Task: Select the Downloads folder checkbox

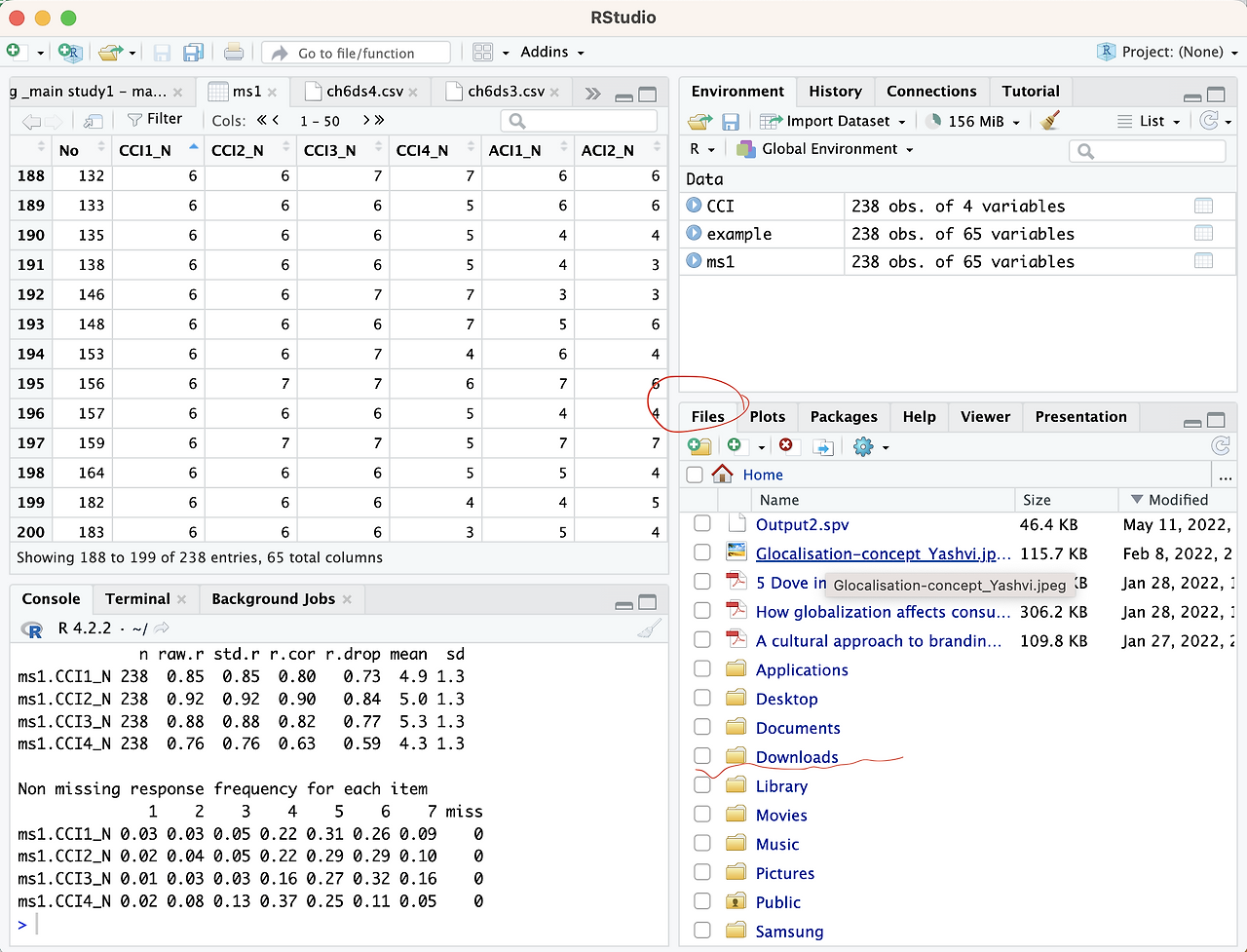Action: click(x=702, y=755)
